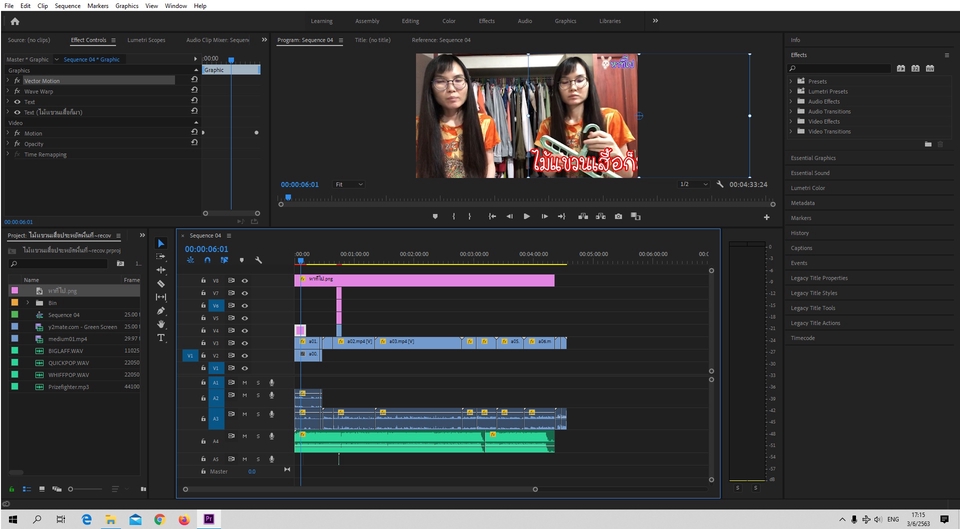The height and width of the screenshot is (529, 960).
Task: Open the Graphics menu in menu bar
Action: click(x=127, y=6)
